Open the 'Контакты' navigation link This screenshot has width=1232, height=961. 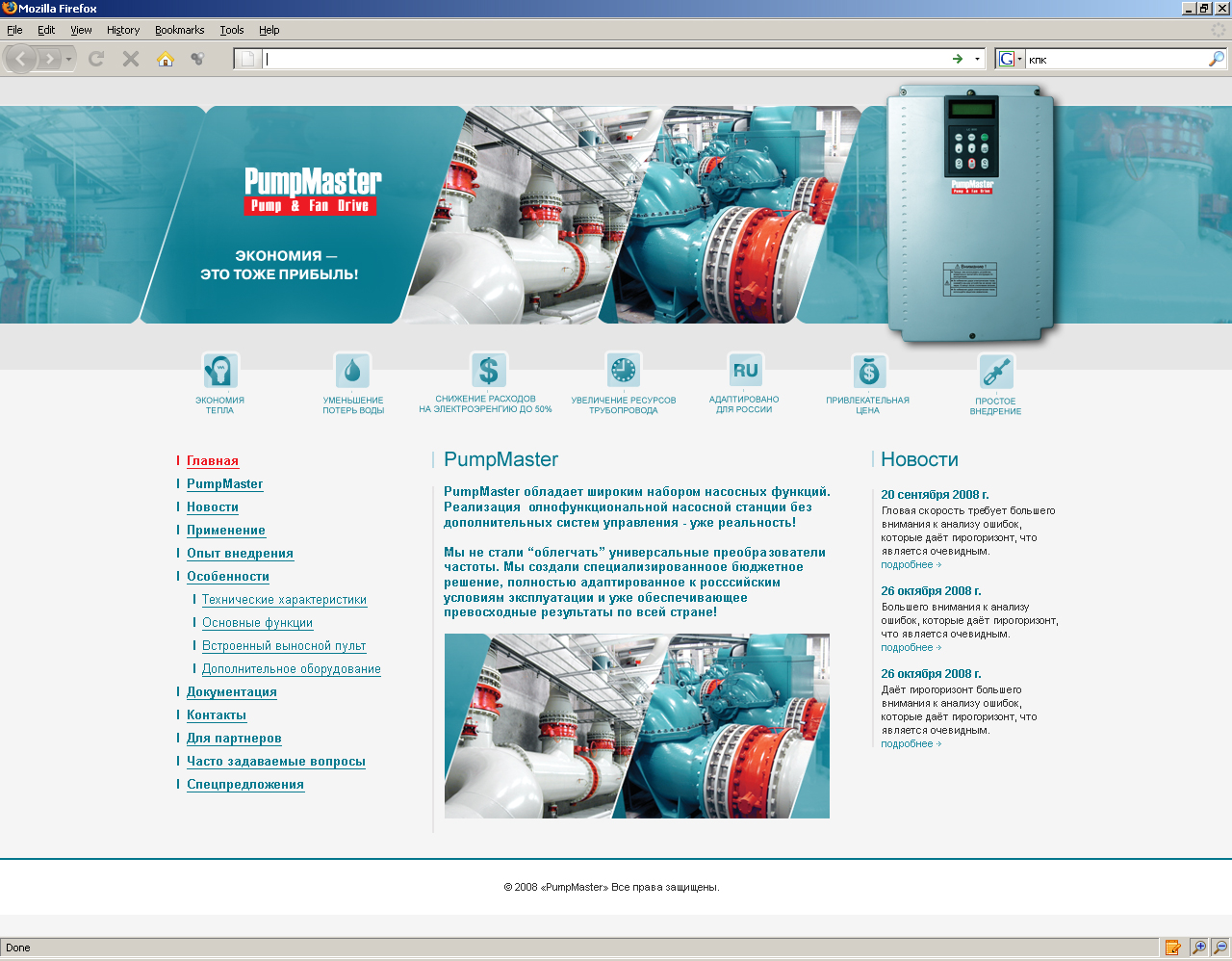pyautogui.click(x=217, y=715)
